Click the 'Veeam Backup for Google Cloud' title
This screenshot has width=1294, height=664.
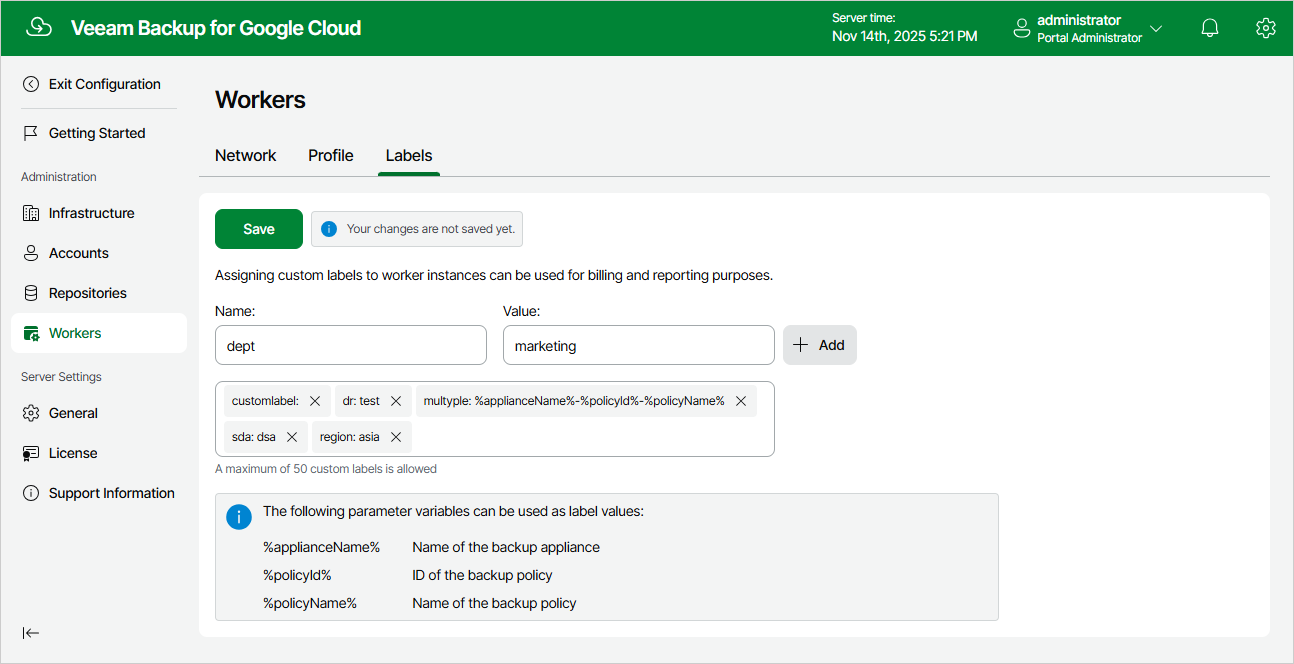point(216,28)
